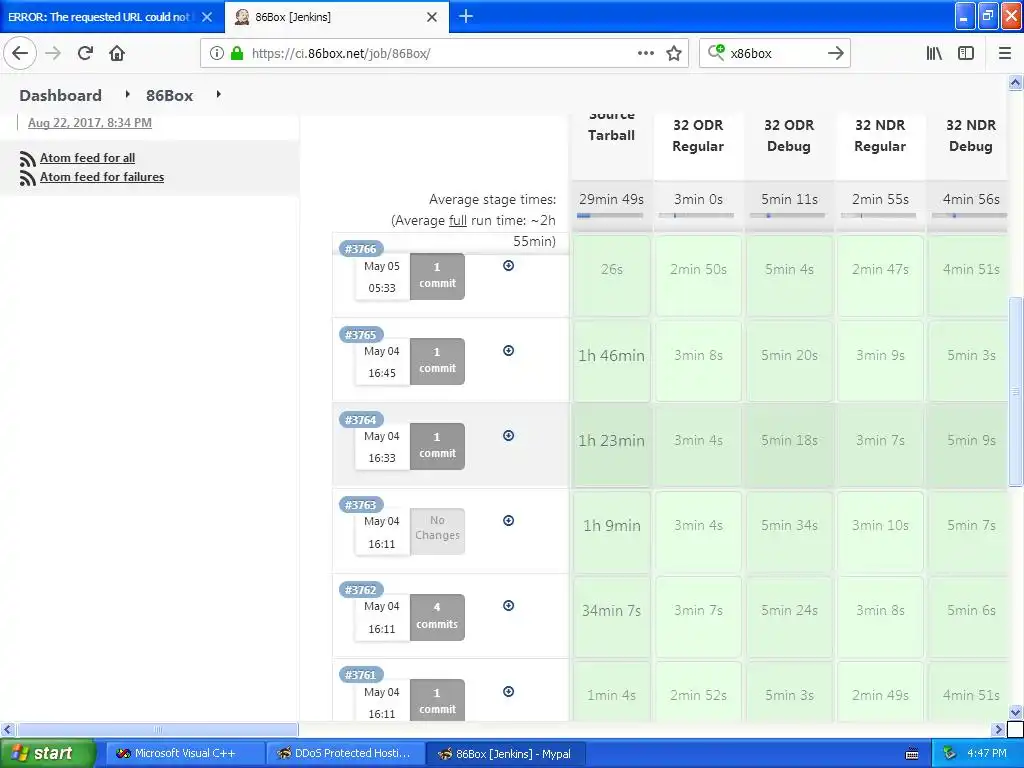This screenshot has width=1024, height=768.
Task: Open the page actions three-dots menu
Action: (x=645, y=53)
